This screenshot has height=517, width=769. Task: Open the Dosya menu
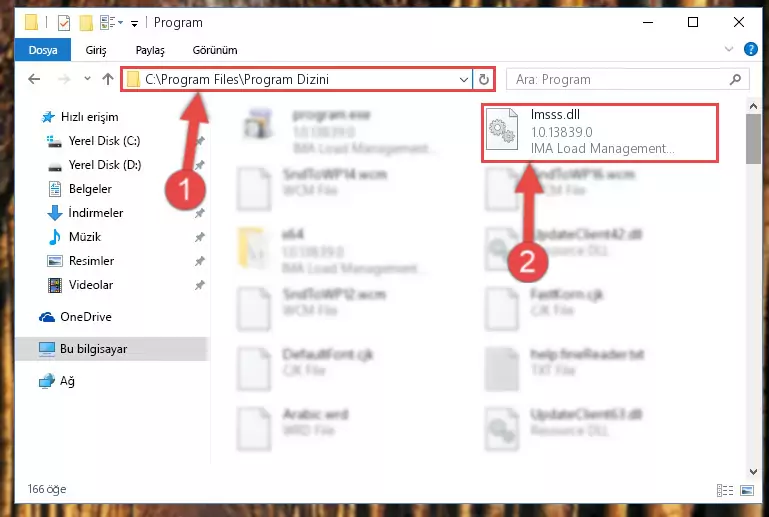(x=43, y=50)
